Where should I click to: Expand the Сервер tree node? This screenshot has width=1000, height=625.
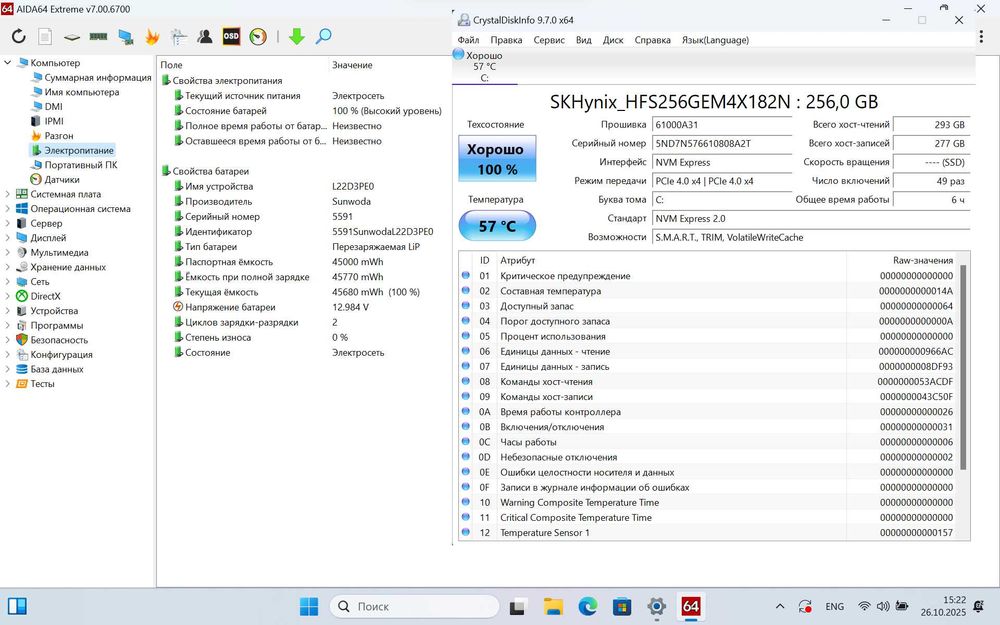click(x=8, y=223)
